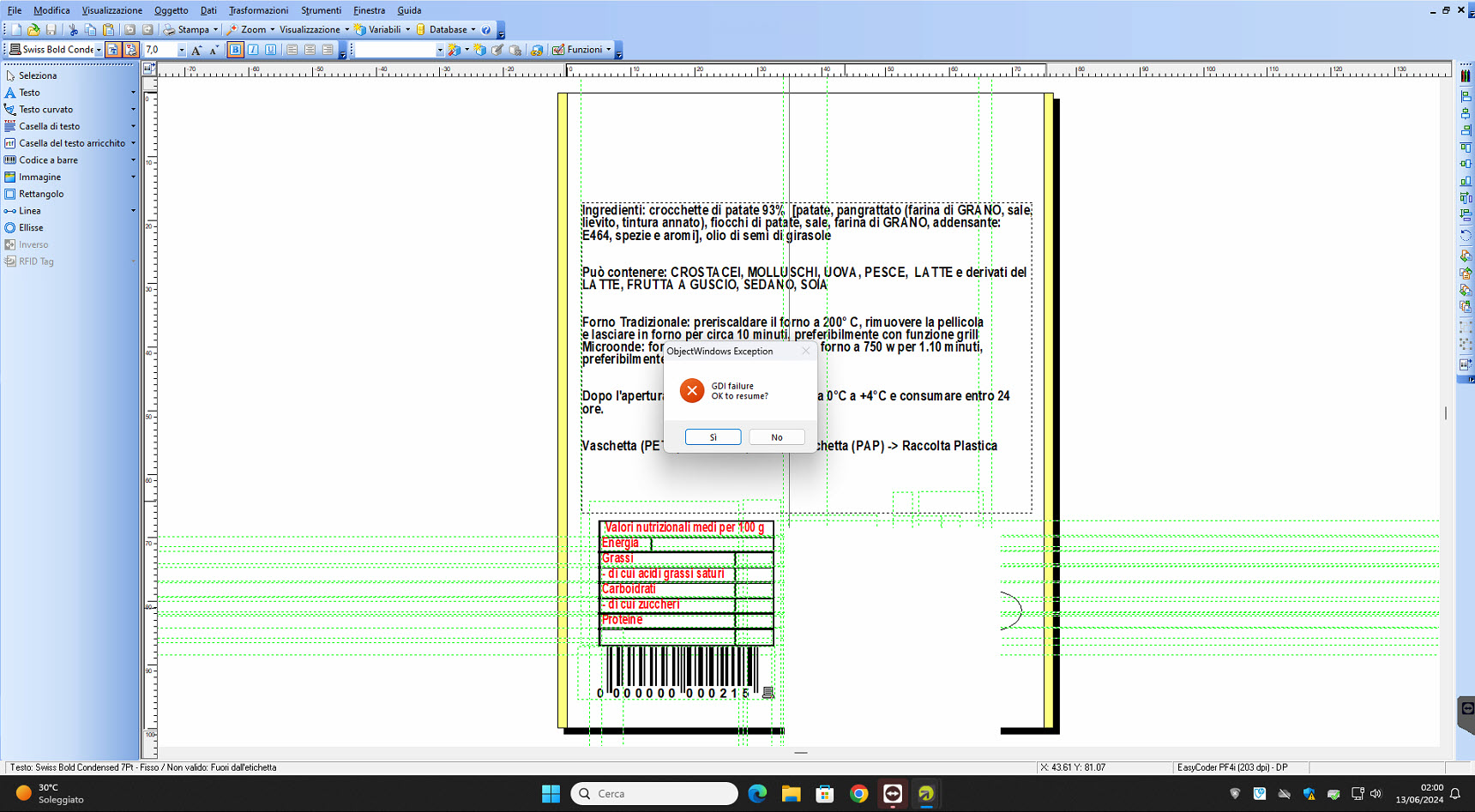Rotate object icon in right toolbar
Screen dimensions: 1475x812
click(x=1466, y=235)
